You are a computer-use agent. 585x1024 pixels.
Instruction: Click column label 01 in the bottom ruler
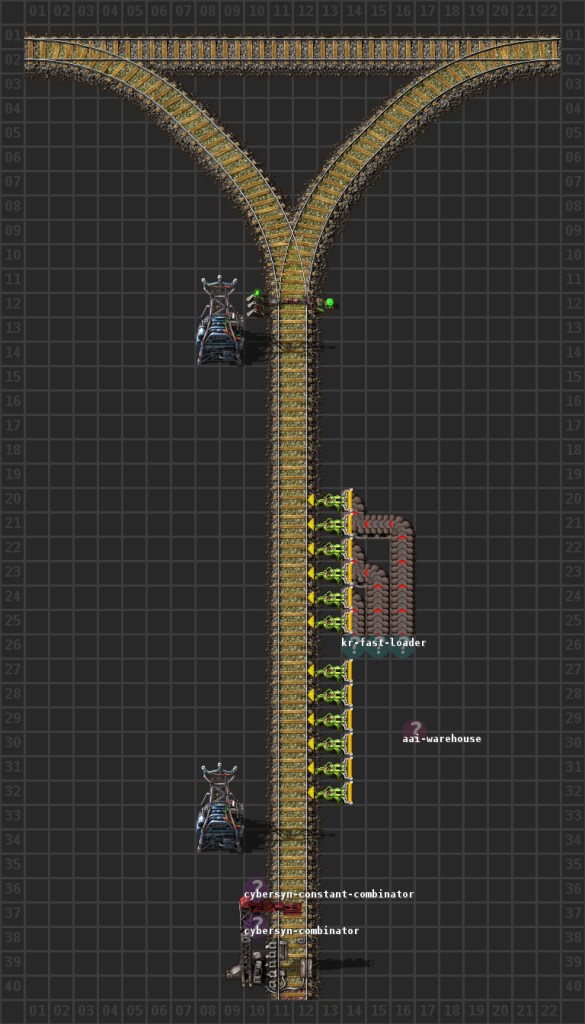[x=37, y=1010]
